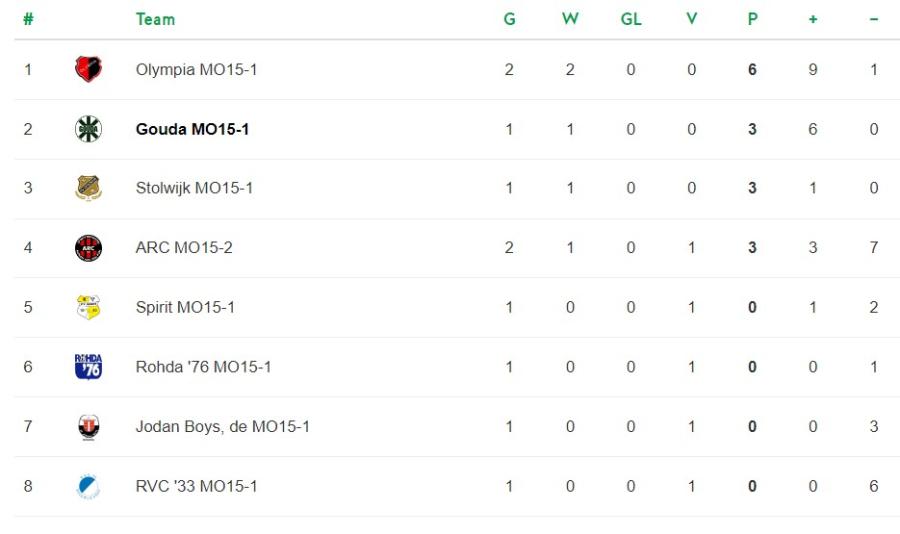Open the Olympia MO15-1 team link
This screenshot has width=900, height=534.
pos(196,70)
